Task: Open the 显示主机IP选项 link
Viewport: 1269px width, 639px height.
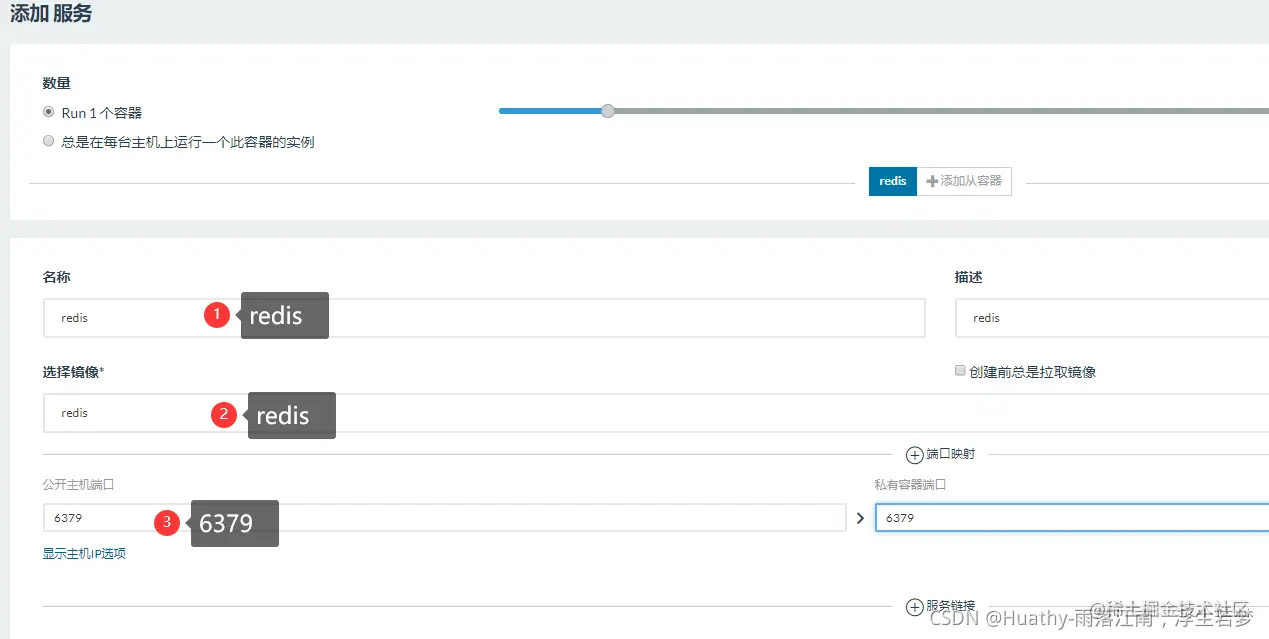Action: 84,553
